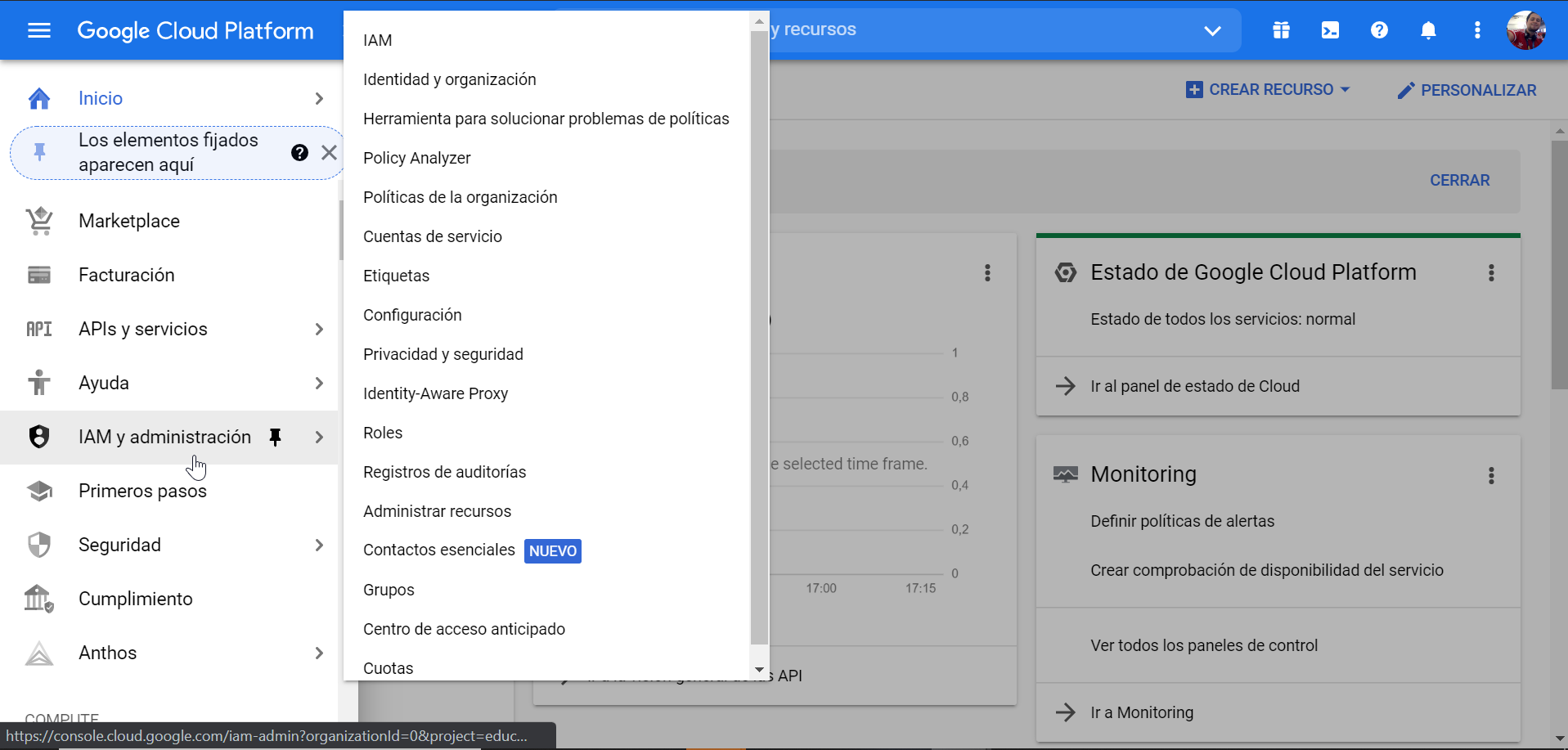Open Centro de acceso anticipado

tap(546, 629)
